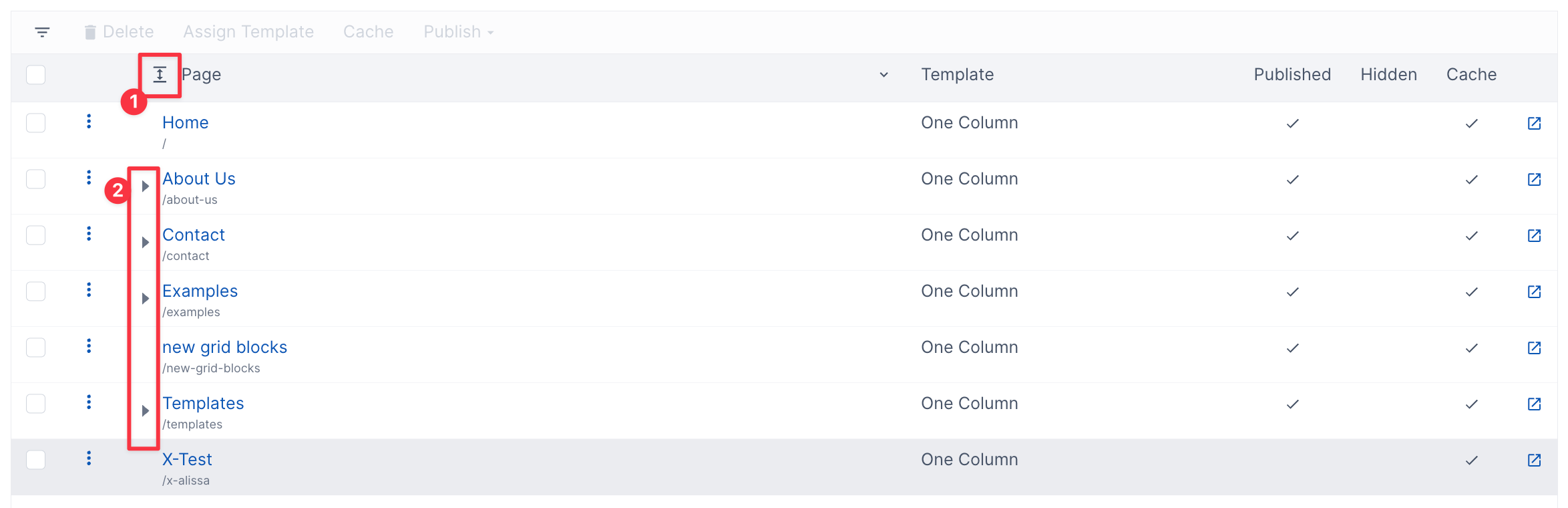This screenshot has height=508, width=1568.
Task: Select the Examples row checkbox
Action: [36, 291]
